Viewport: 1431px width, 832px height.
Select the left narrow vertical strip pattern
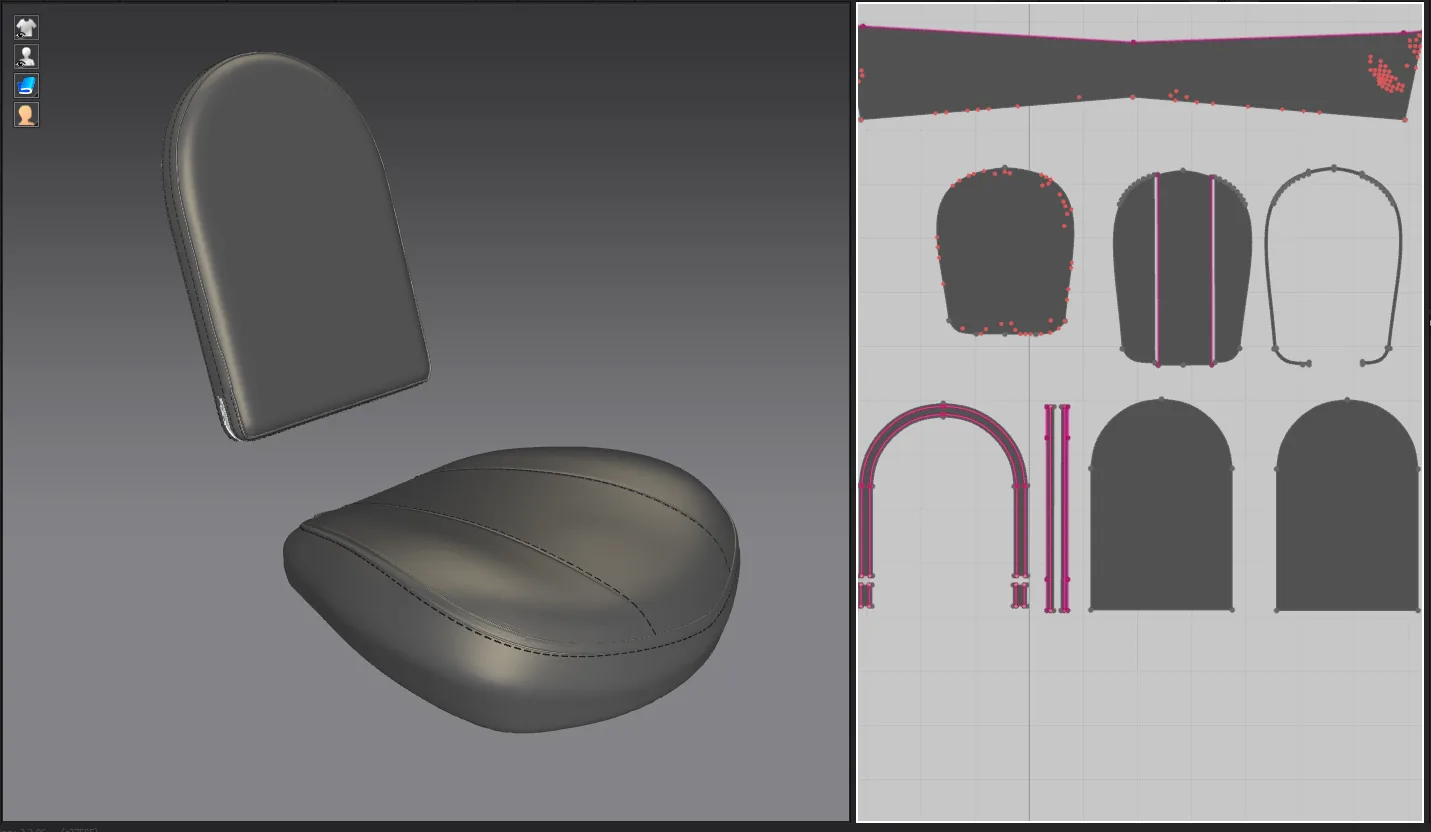(x=1049, y=507)
